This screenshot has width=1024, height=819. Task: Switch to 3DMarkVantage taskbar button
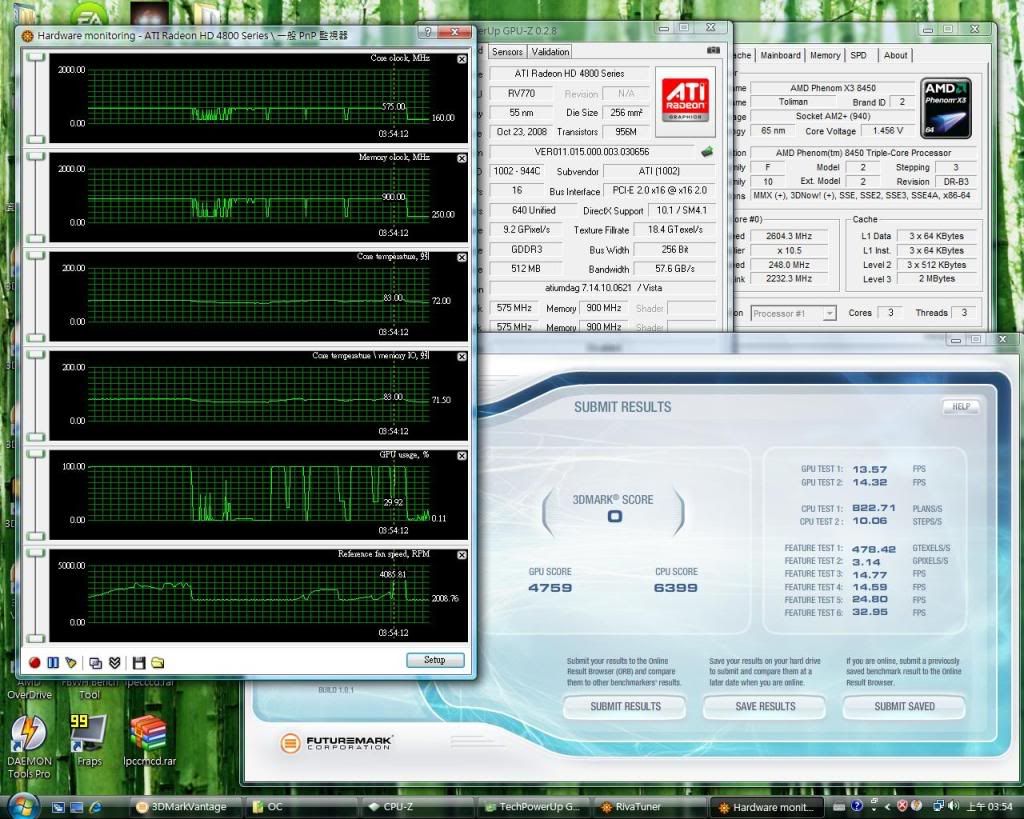(185, 807)
